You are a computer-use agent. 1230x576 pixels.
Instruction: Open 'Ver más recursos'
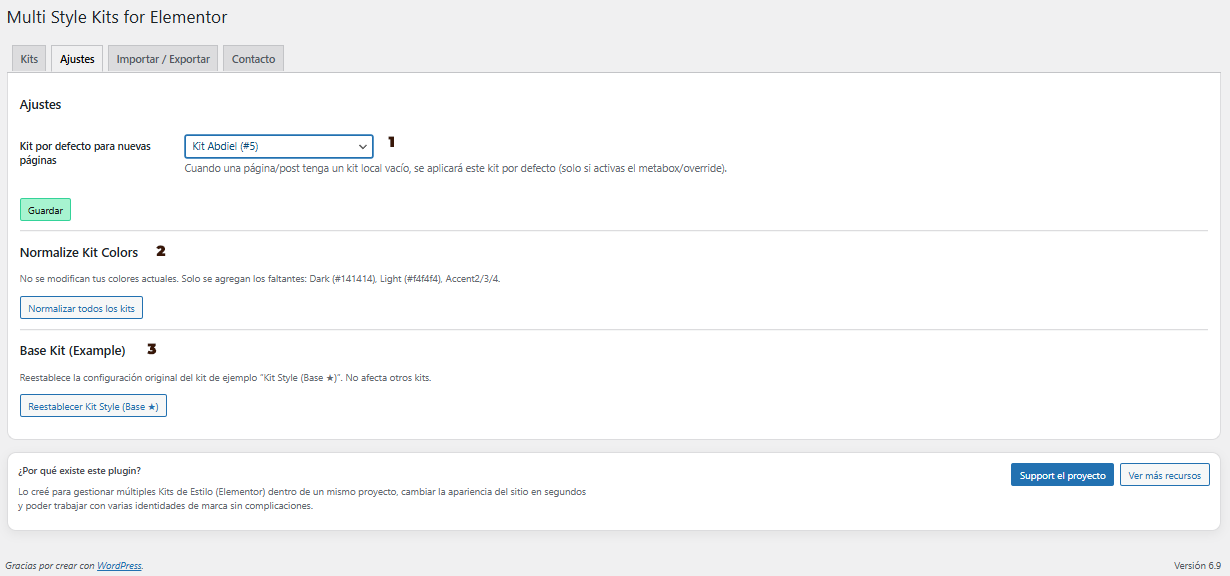(1164, 474)
